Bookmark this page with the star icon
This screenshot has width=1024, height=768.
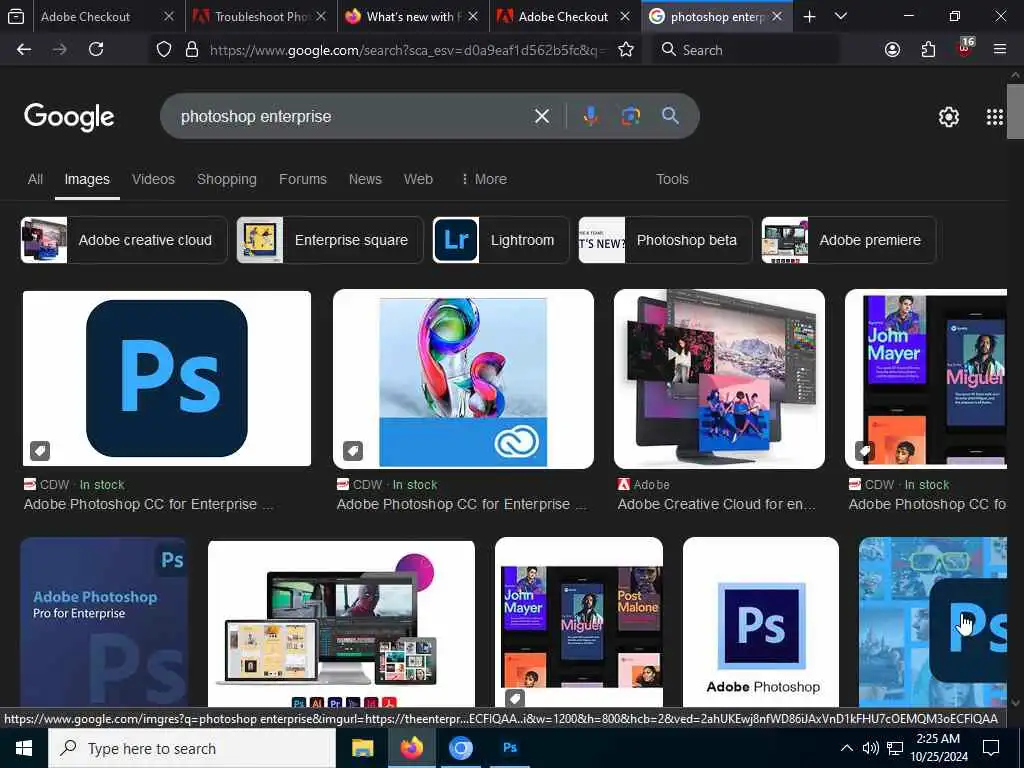pyautogui.click(x=626, y=50)
